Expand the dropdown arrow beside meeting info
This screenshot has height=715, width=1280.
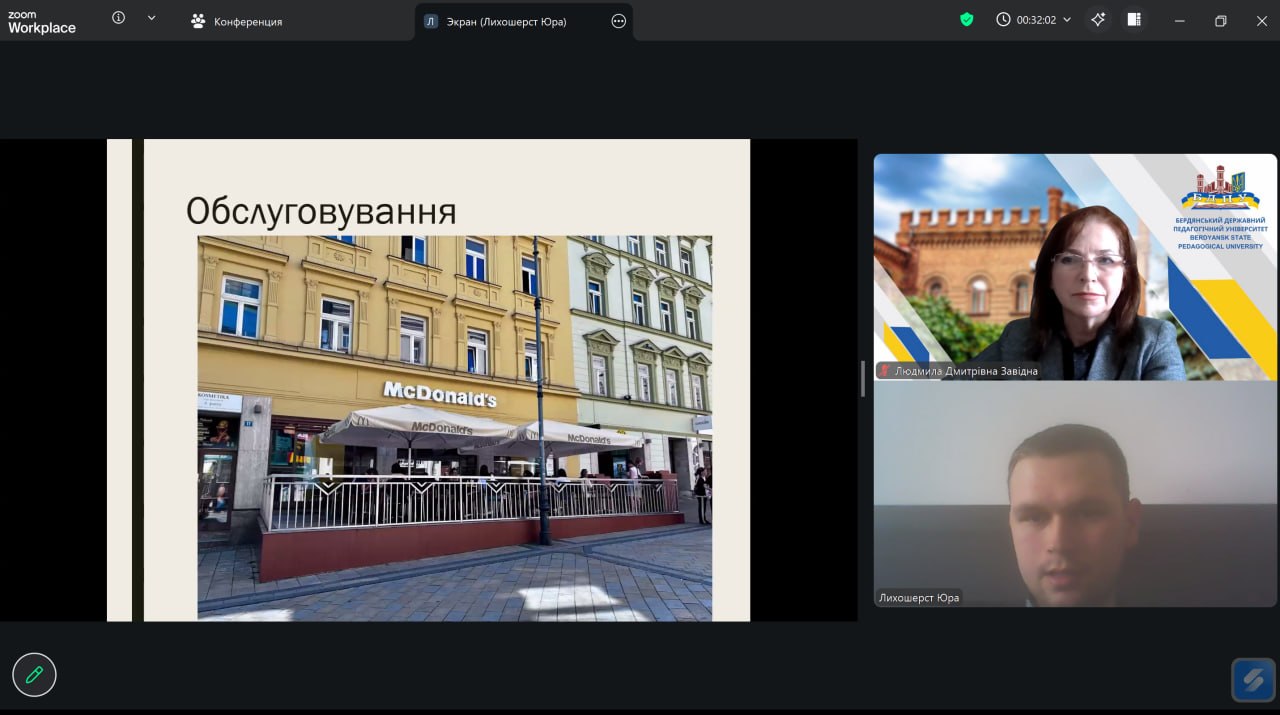click(x=151, y=18)
